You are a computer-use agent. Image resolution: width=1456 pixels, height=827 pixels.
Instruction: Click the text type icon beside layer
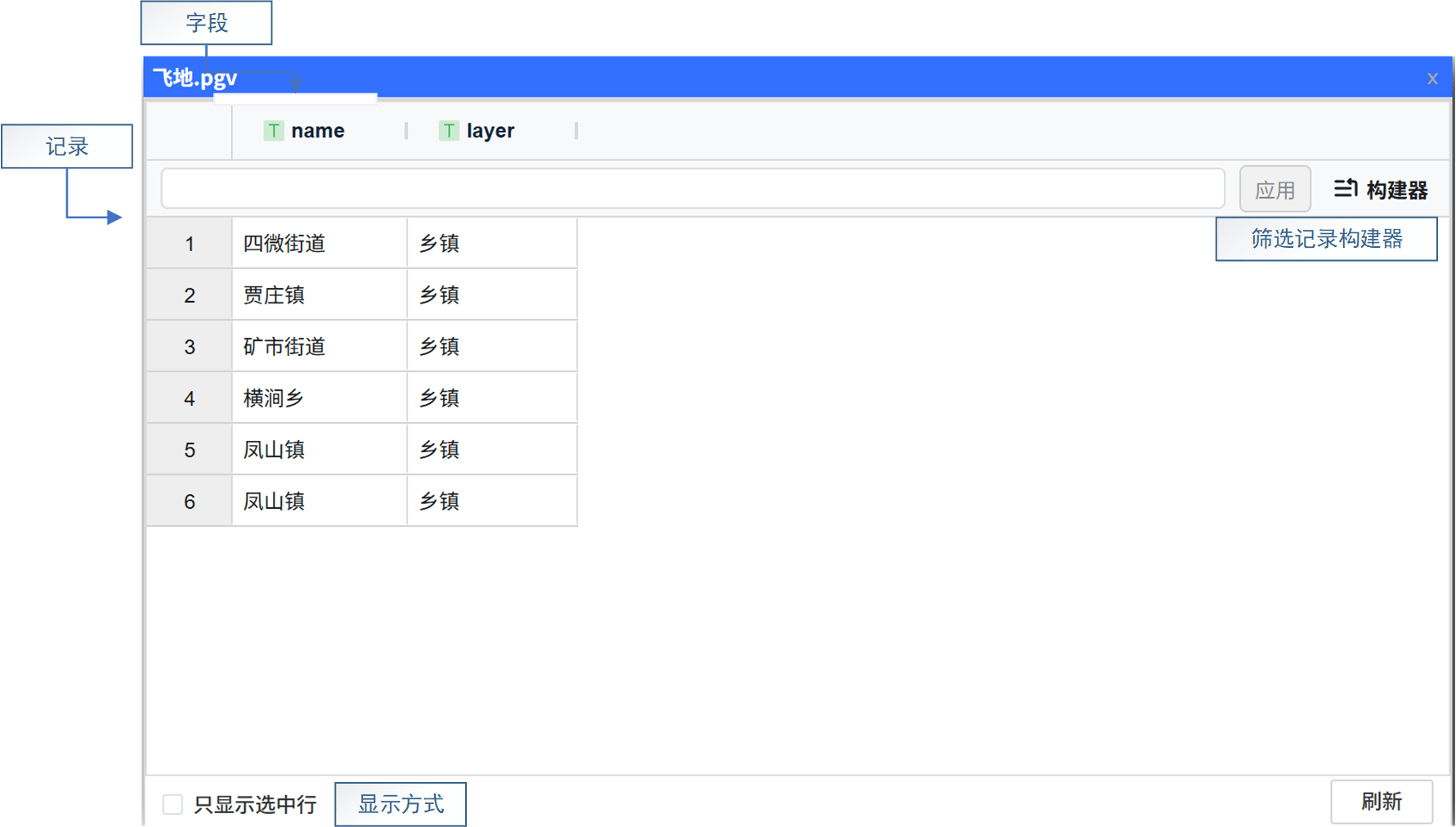(448, 131)
